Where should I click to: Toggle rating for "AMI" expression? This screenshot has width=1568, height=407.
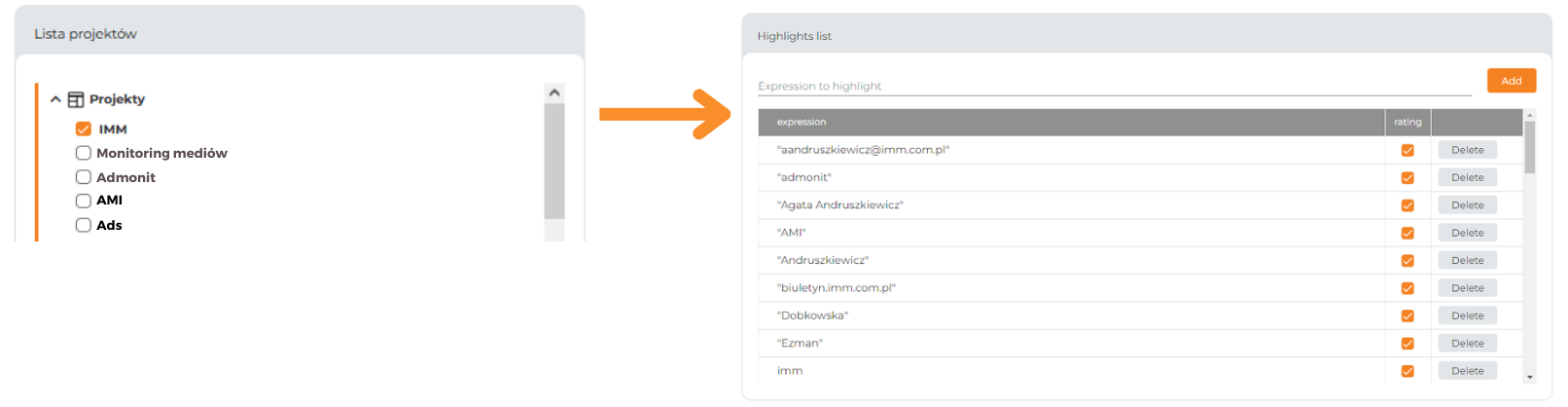(1408, 234)
